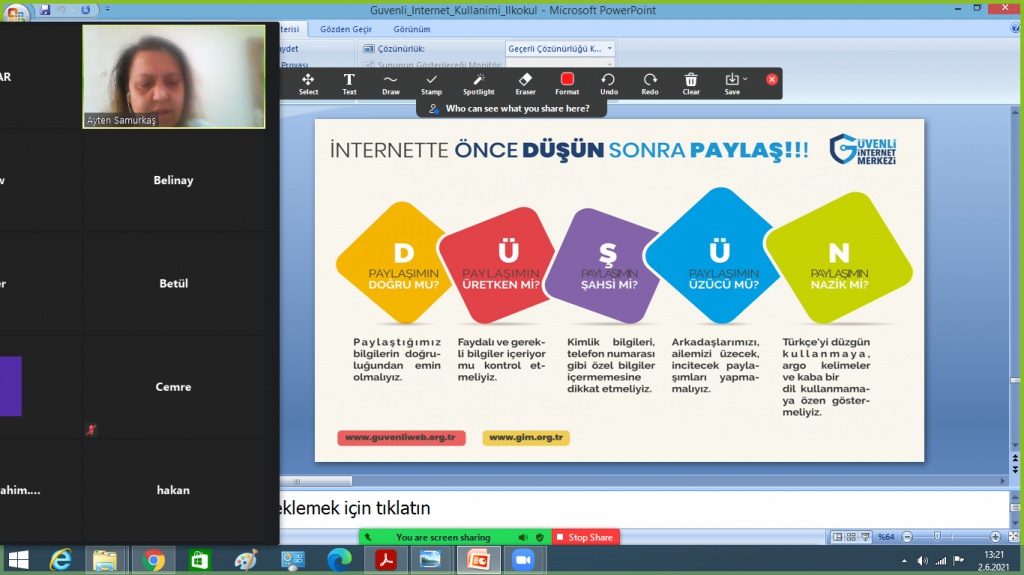Choose the Draw annotation tool
Viewport: 1024px width, 575px height.
point(390,82)
